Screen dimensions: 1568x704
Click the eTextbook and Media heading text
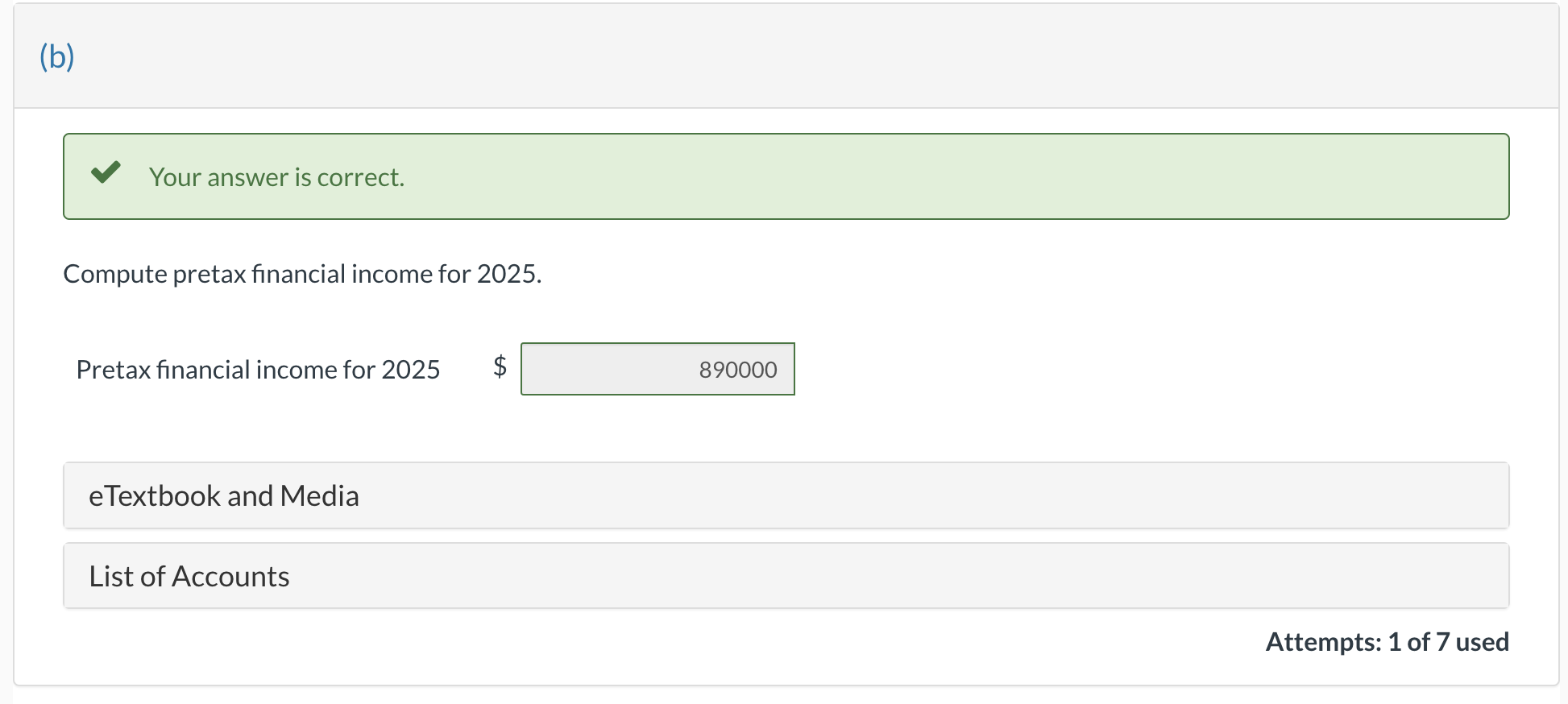click(223, 495)
